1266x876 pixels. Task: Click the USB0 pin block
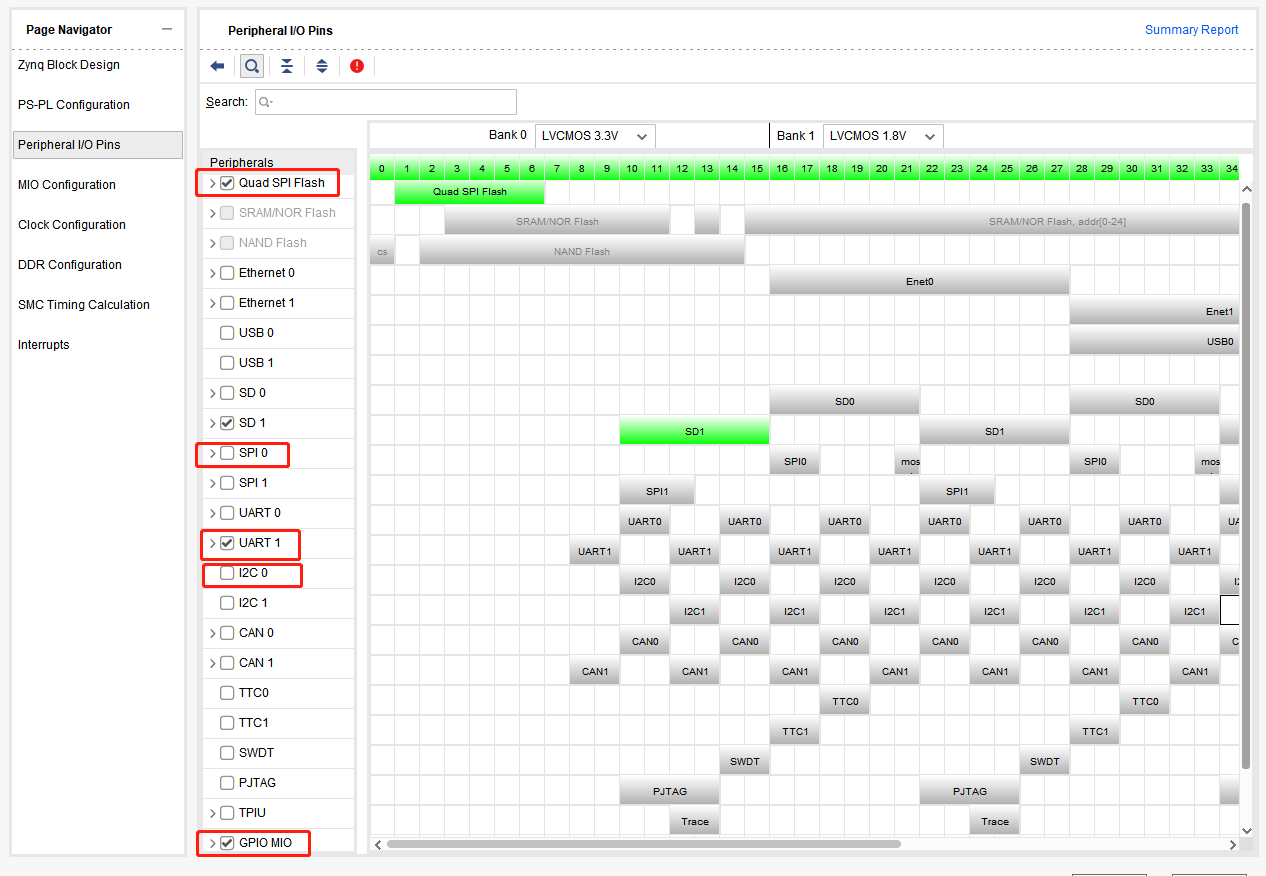tap(1154, 341)
